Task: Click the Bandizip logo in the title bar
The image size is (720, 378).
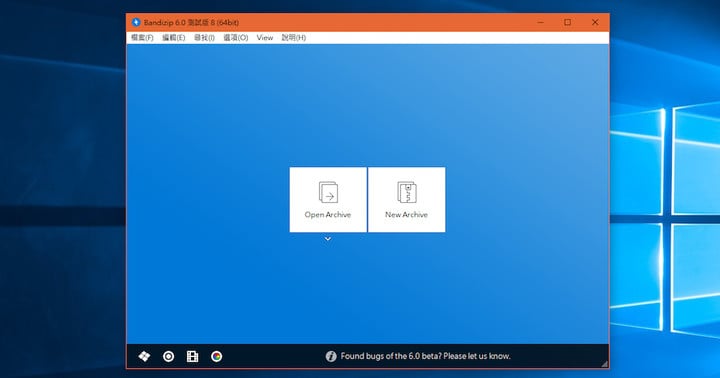Action: click(x=136, y=22)
